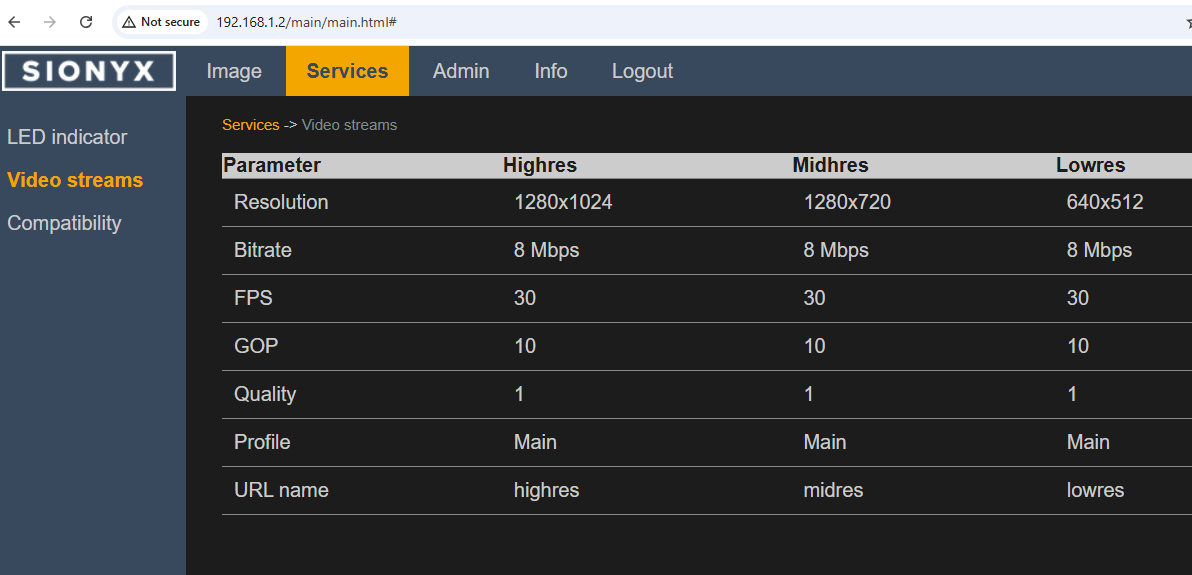Screen dimensions: 1192x575
Task: Click the Midres Profile Main value
Action: click(x=825, y=442)
